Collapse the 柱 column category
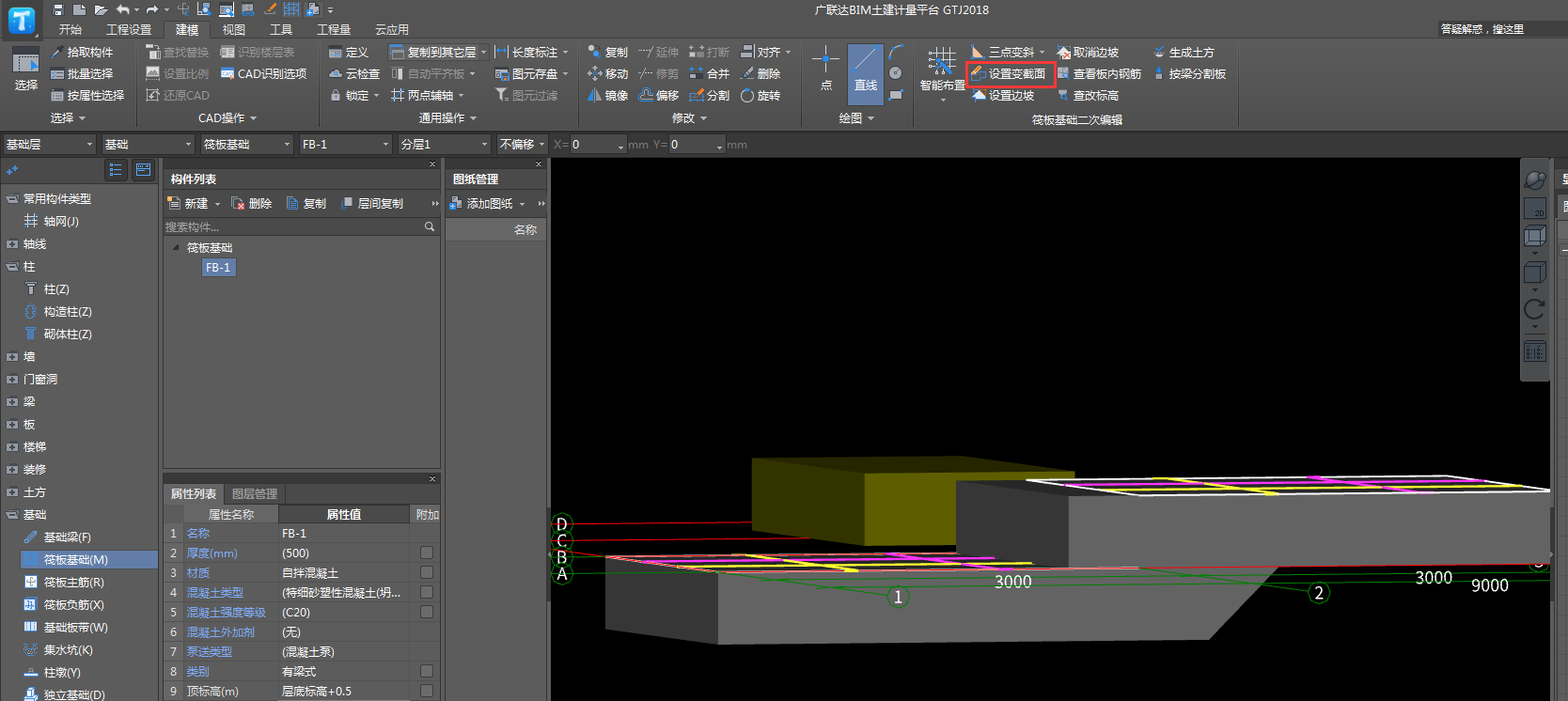Screen dimensions: 1568x701 12,267
